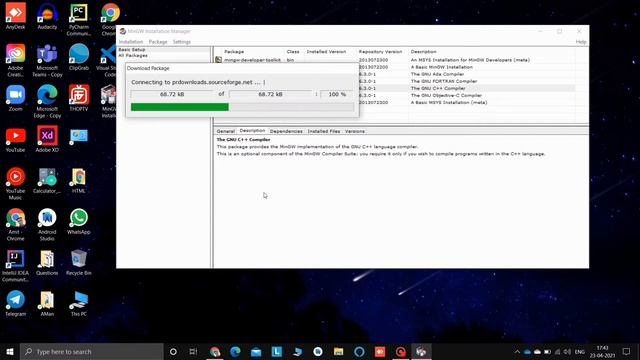Launch the Telegram desktop icon
This screenshot has height=360, width=640.
[16, 303]
